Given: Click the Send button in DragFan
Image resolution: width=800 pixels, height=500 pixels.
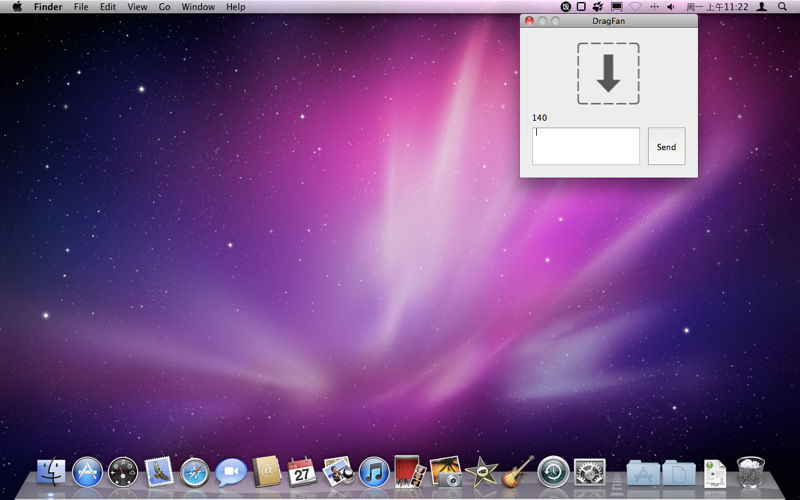Looking at the screenshot, I should click(x=666, y=146).
